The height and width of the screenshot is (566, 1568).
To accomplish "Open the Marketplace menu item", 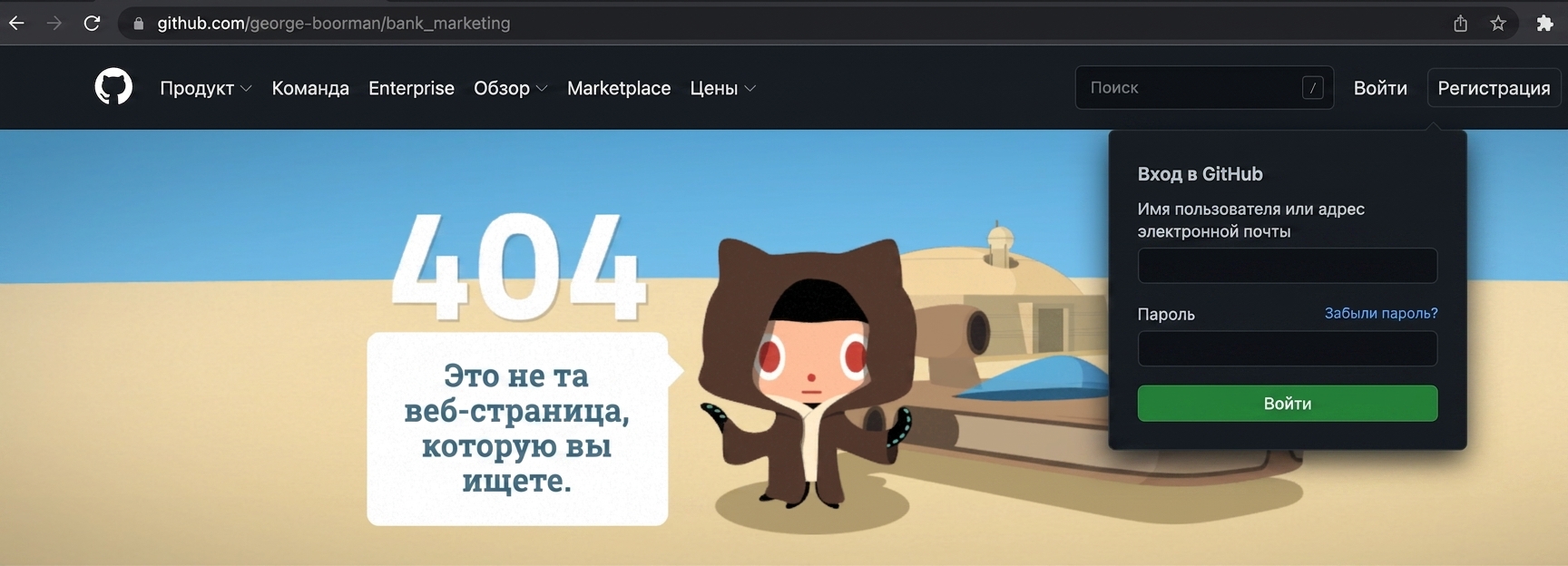I will 619,88.
